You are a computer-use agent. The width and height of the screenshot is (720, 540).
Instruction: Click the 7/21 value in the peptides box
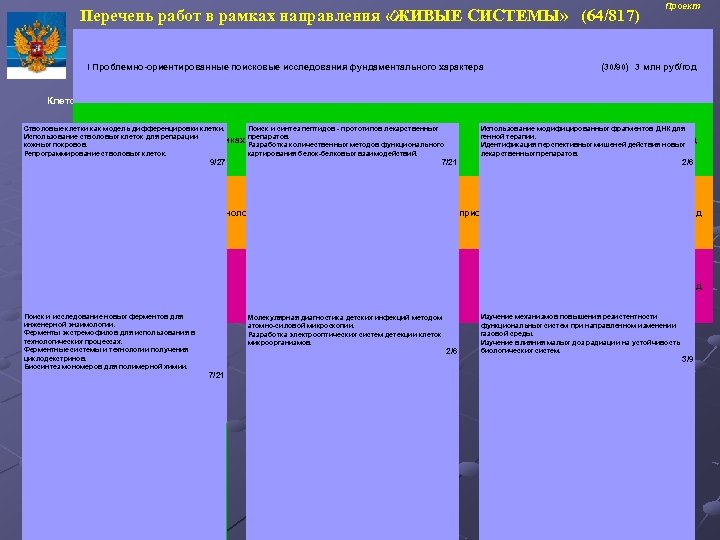pyautogui.click(x=449, y=162)
